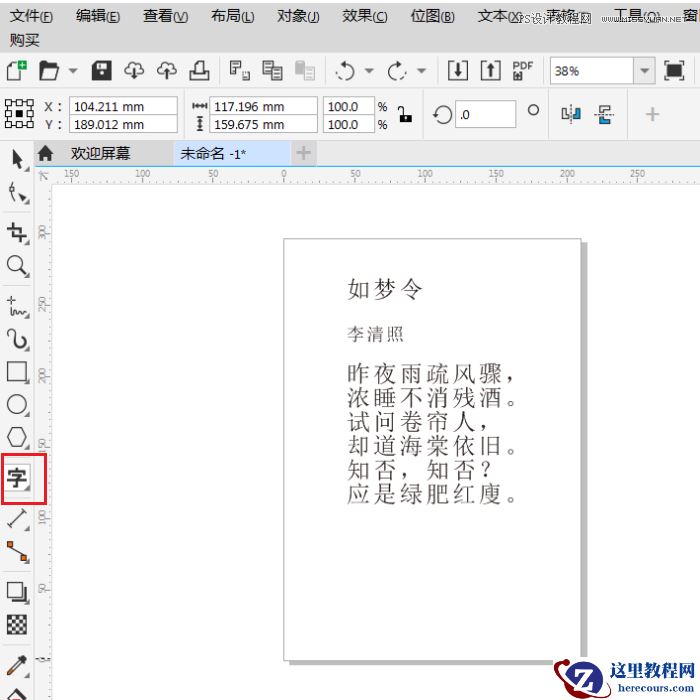
Task: Click the cloud download icon
Action: click(134, 71)
